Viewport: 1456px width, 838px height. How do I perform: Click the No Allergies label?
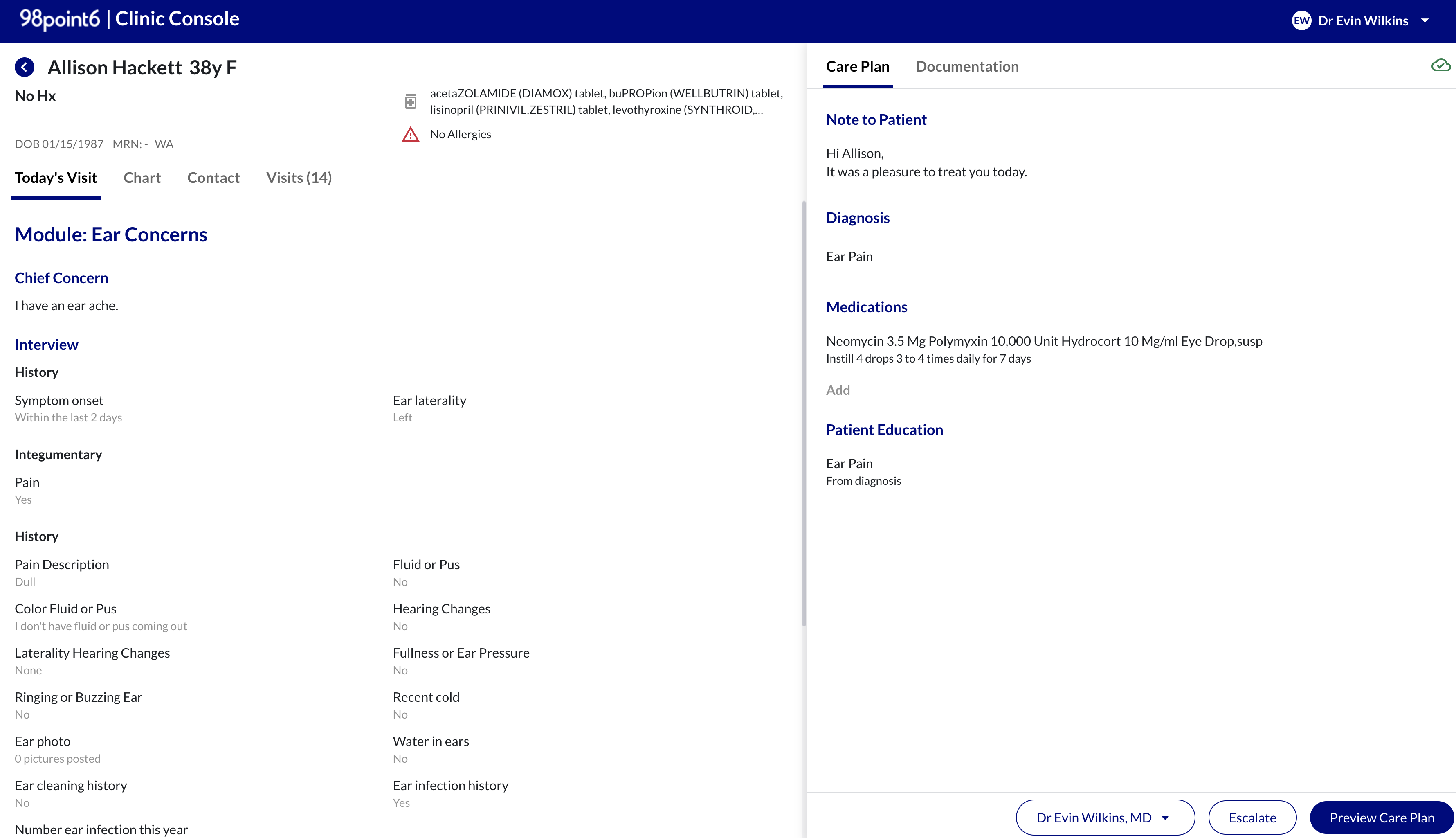pyautogui.click(x=460, y=134)
